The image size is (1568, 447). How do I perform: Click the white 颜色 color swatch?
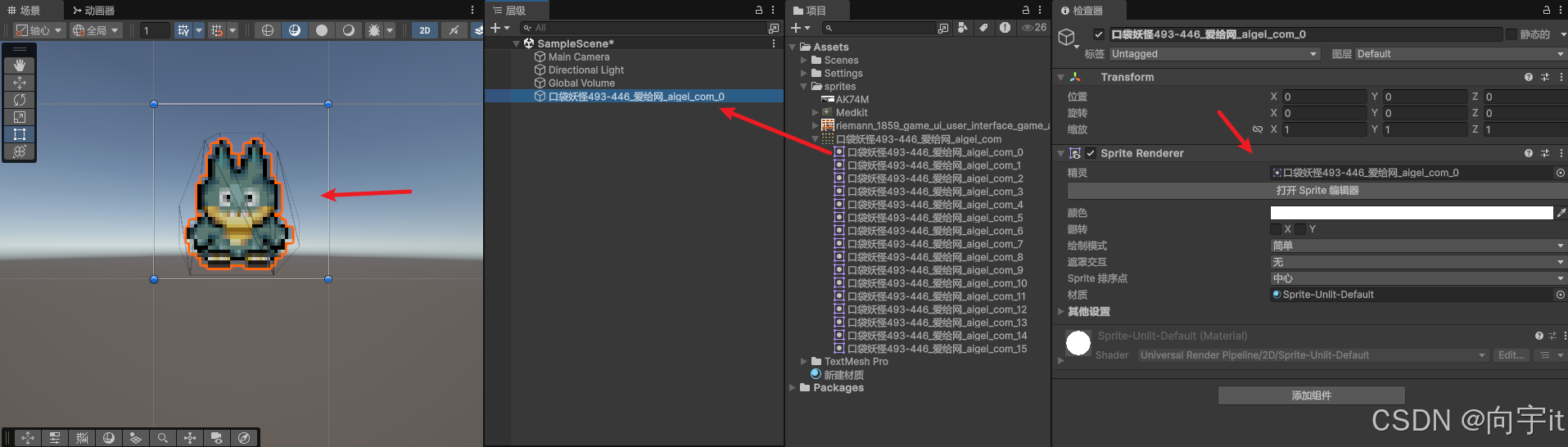coord(1412,213)
